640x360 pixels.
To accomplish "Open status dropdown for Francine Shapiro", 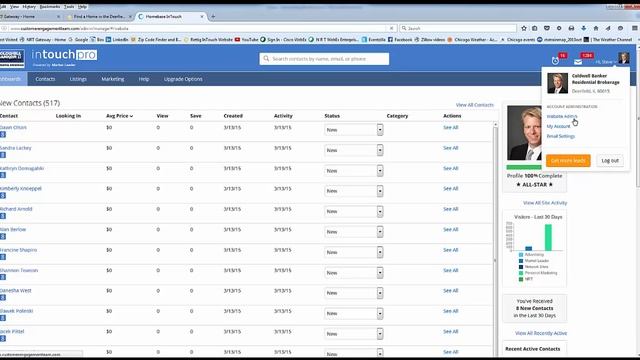I will pyautogui.click(x=354, y=252).
